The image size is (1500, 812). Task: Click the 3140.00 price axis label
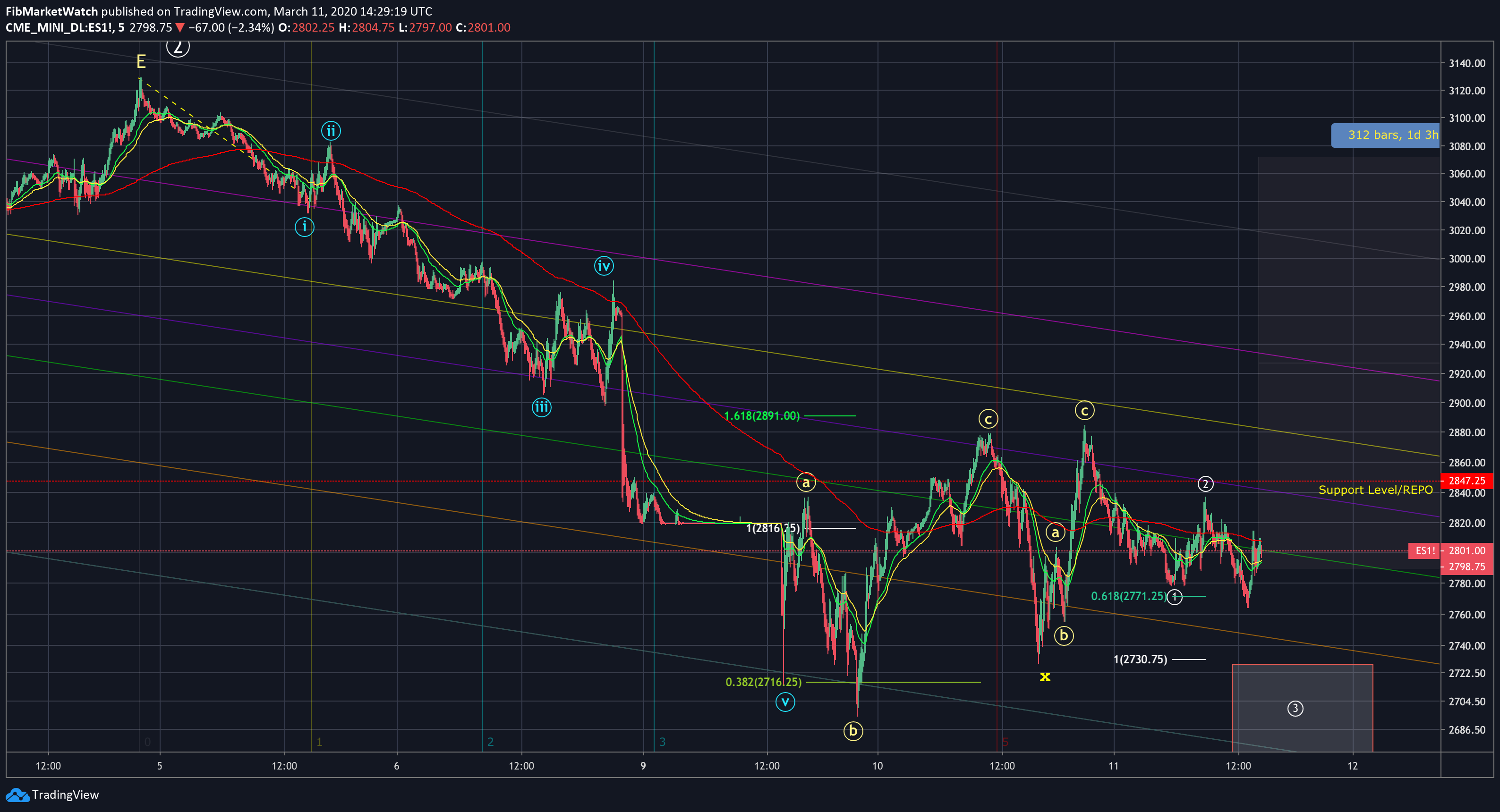(1467, 63)
